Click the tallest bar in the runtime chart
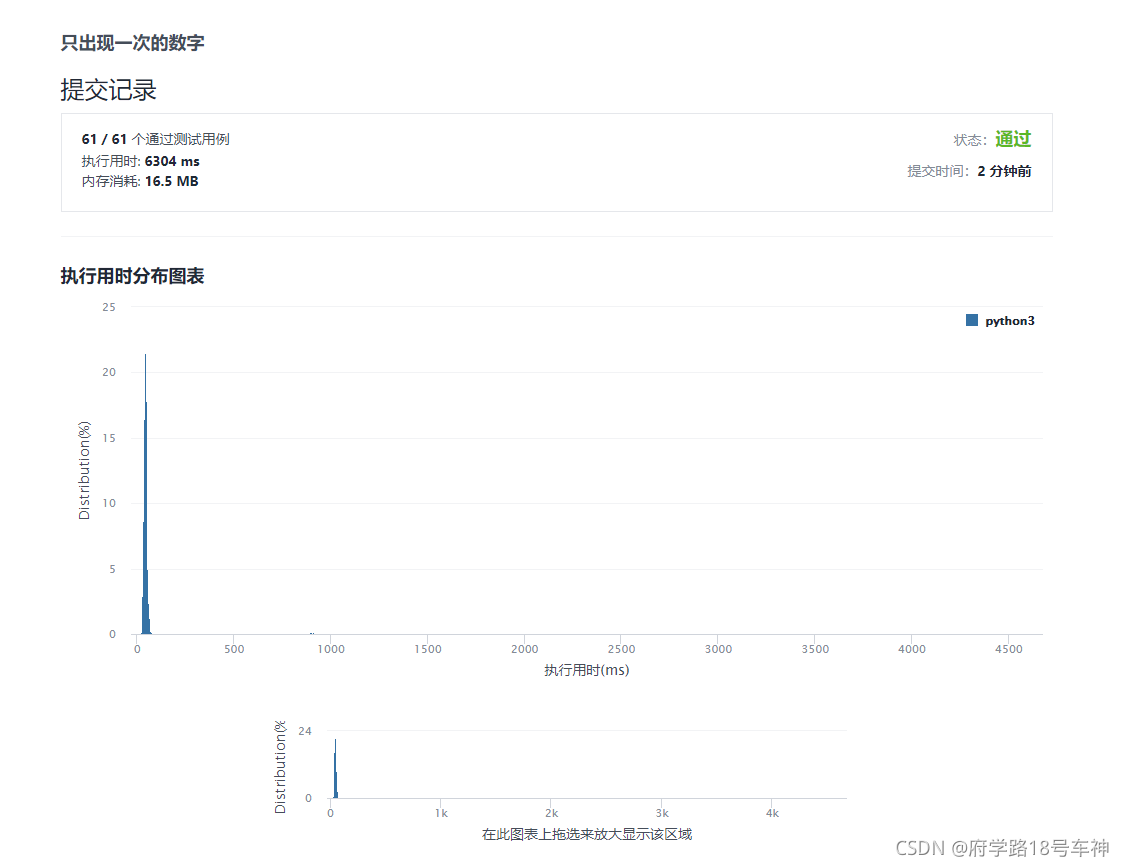Image resolution: width=1124 pixels, height=867 pixels. pos(146,493)
